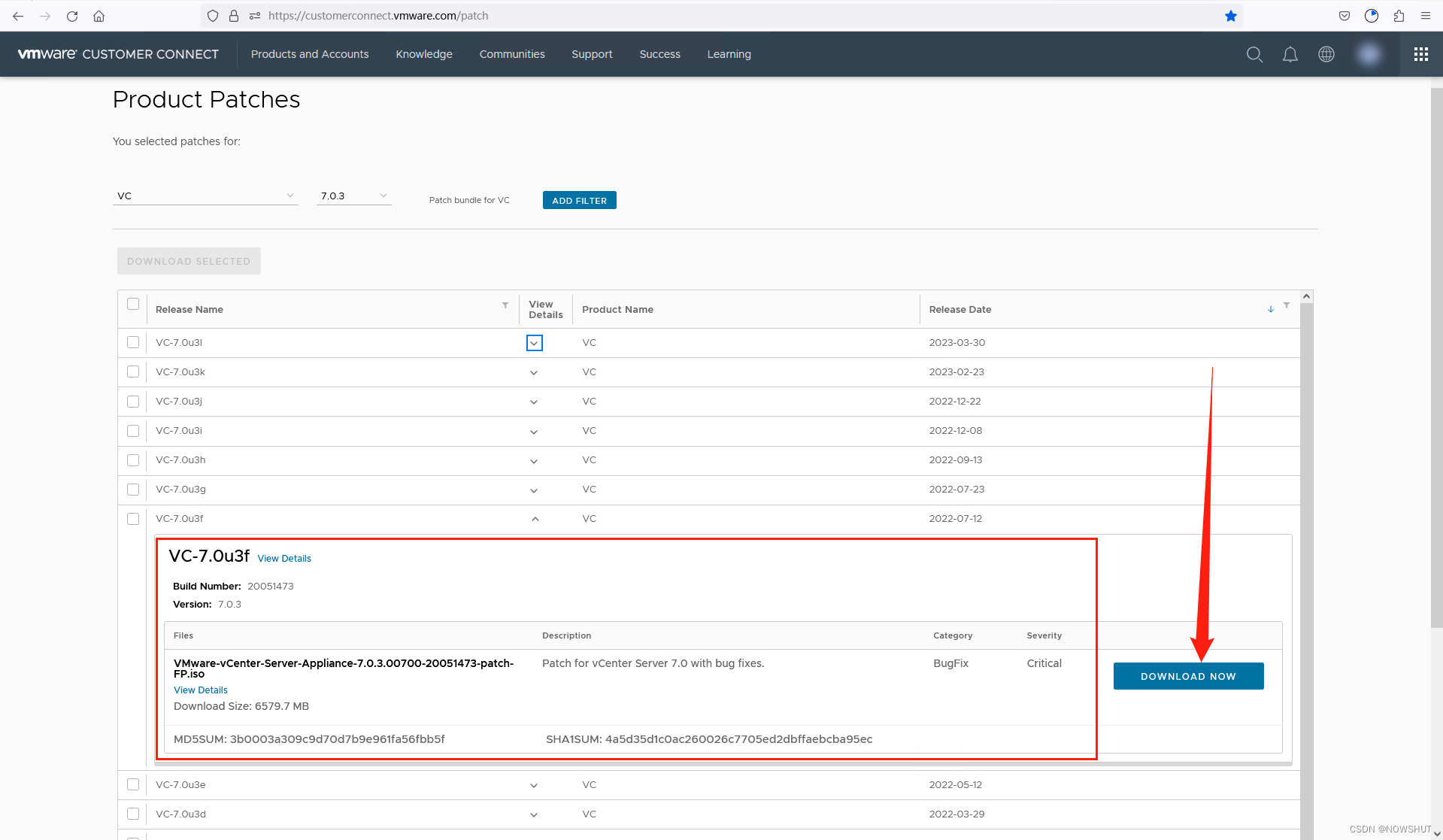Open the Knowledge menu
The height and width of the screenshot is (840, 1443).
pos(424,54)
